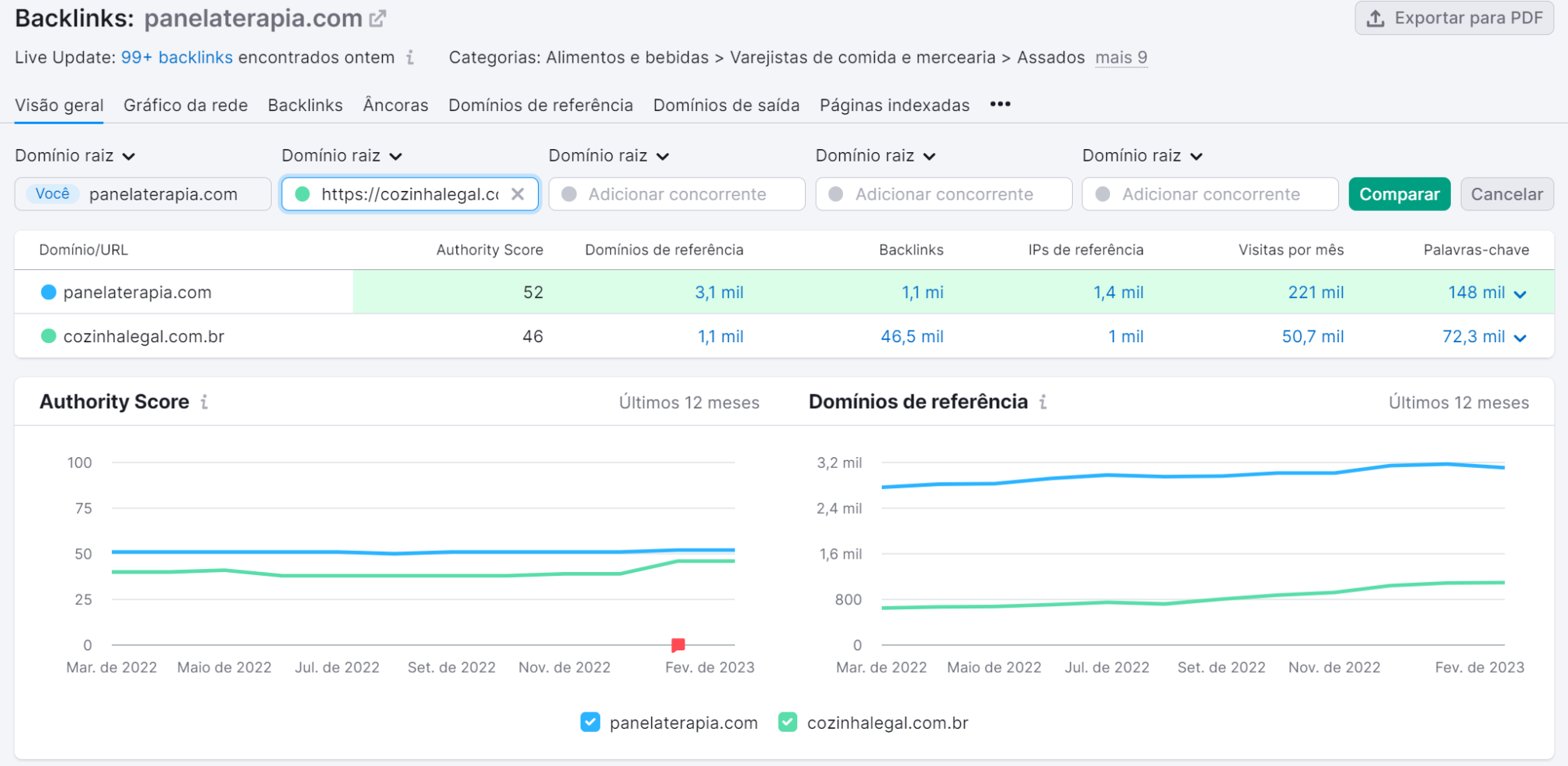The height and width of the screenshot is (766, 1568).
Task: Click Exportar para PDF button
Action: pos(1455,19)
